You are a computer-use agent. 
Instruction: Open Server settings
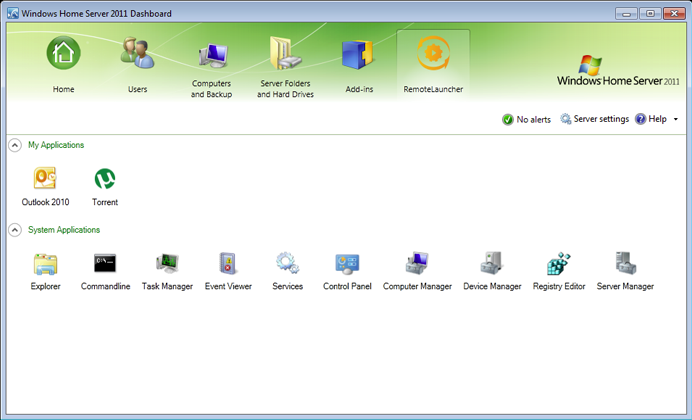coord(594,119)
